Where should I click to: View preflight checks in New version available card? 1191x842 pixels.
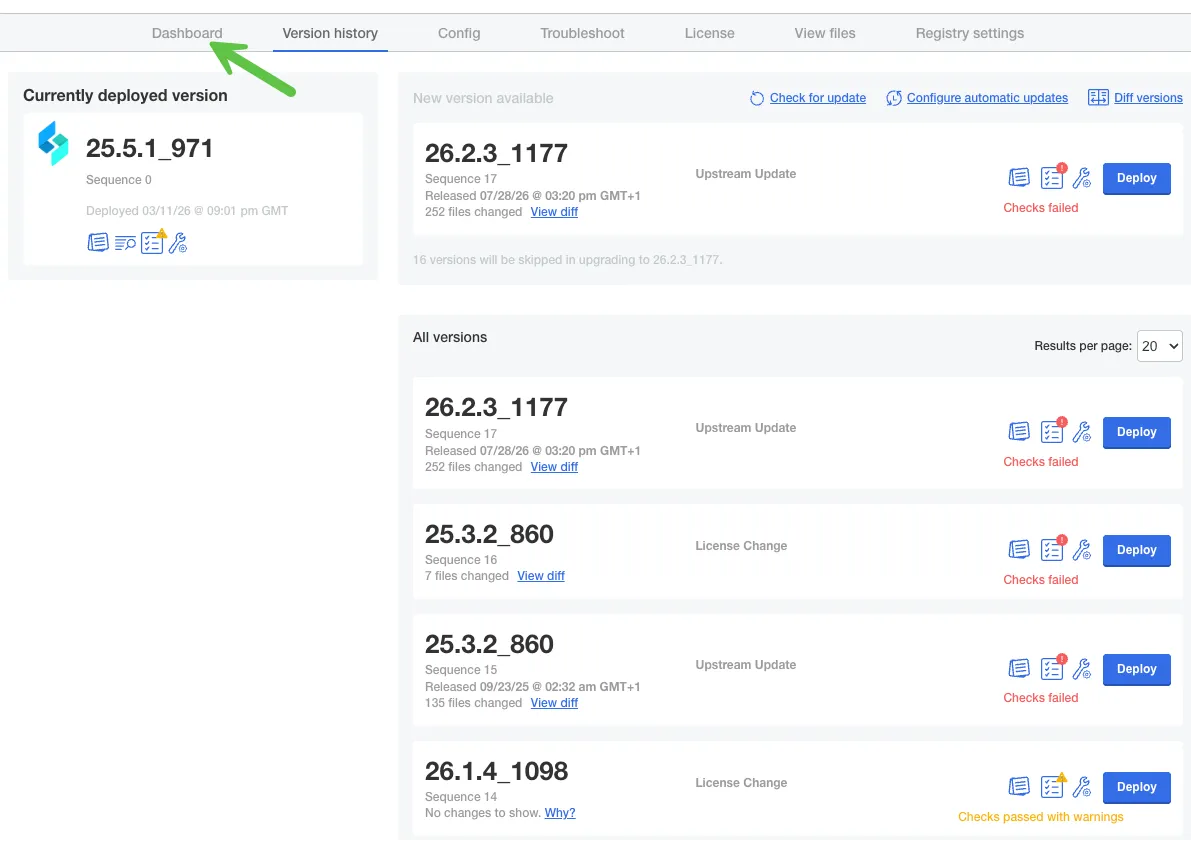pos(1052,178)
